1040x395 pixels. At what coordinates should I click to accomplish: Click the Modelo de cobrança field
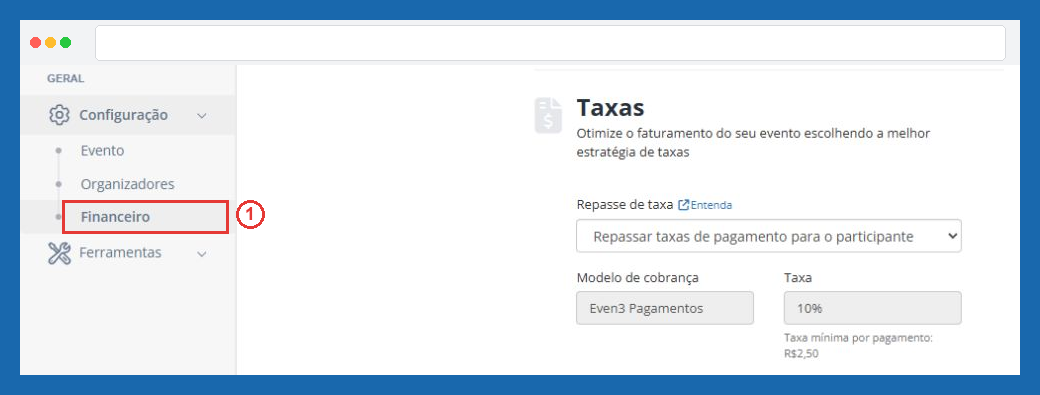coord(665,308)
